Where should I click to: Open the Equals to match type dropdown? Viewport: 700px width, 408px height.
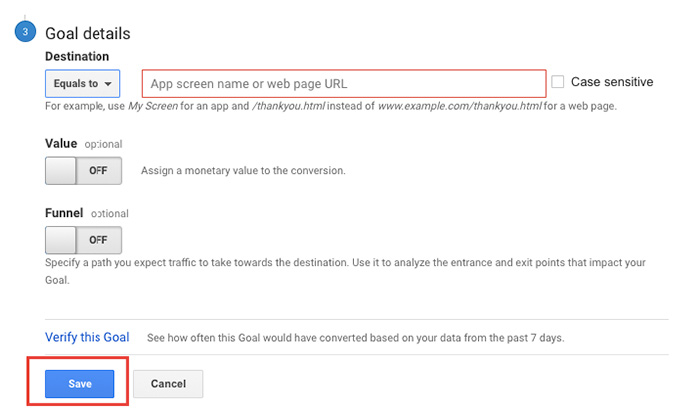point(83,83)
